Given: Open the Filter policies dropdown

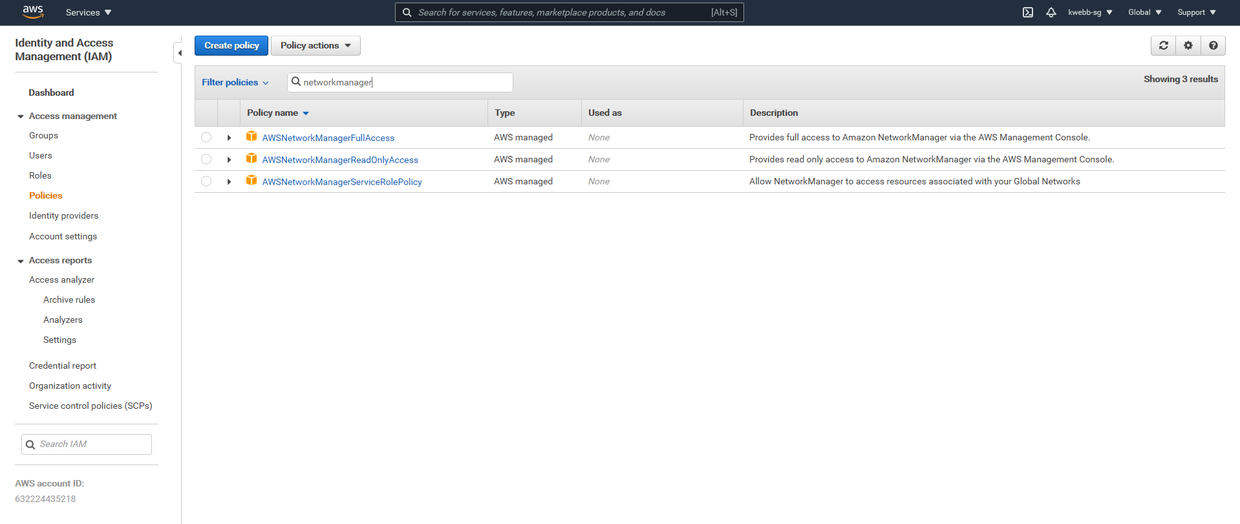Looking at the screenshot, I should tap(235, 82).
